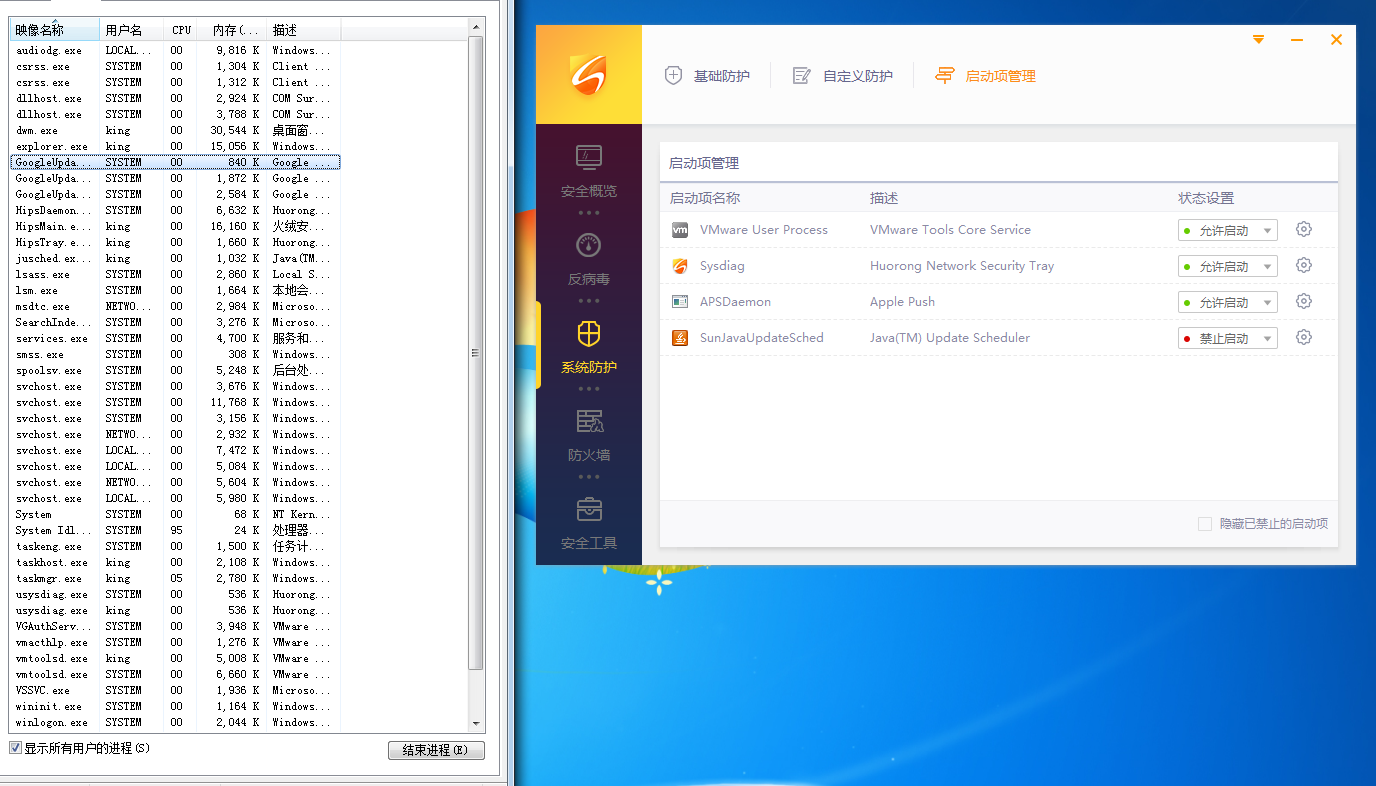Open the 安全工具 toolbox icon in sidebar
The image size is (1376, 786).
[x=589, y=509]
